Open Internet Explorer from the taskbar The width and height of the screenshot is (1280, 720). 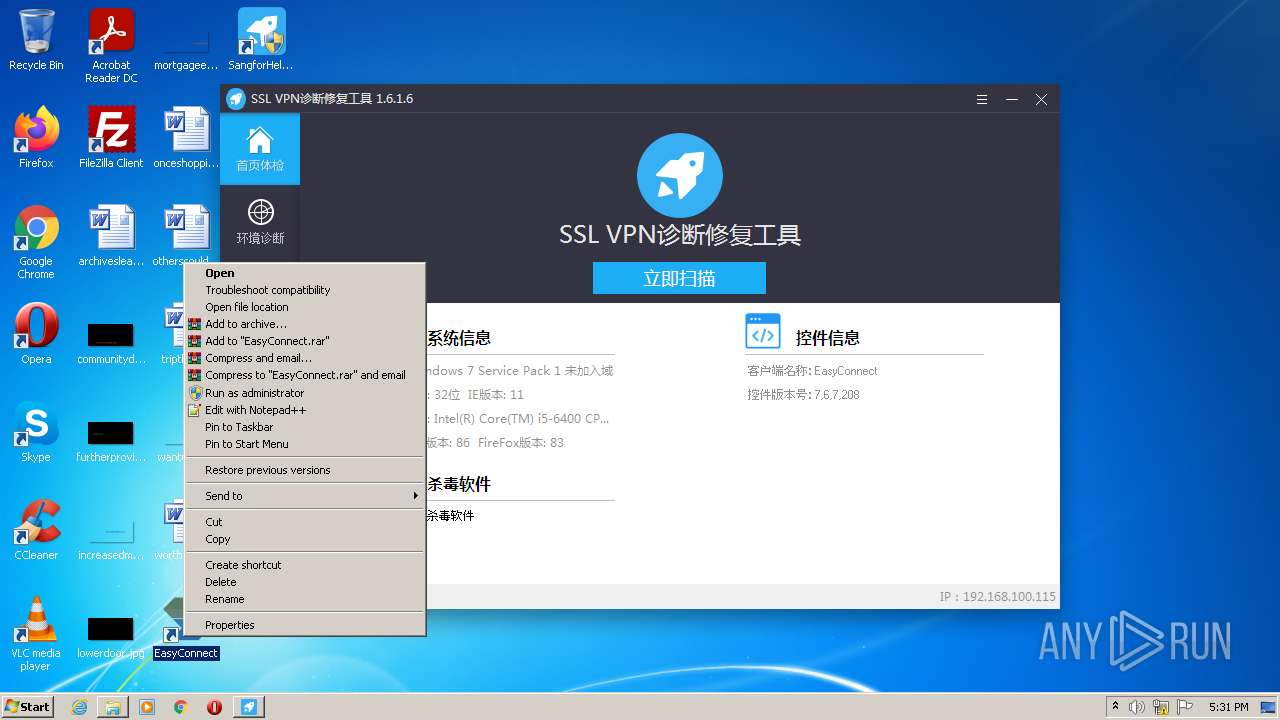pos(79,707)
